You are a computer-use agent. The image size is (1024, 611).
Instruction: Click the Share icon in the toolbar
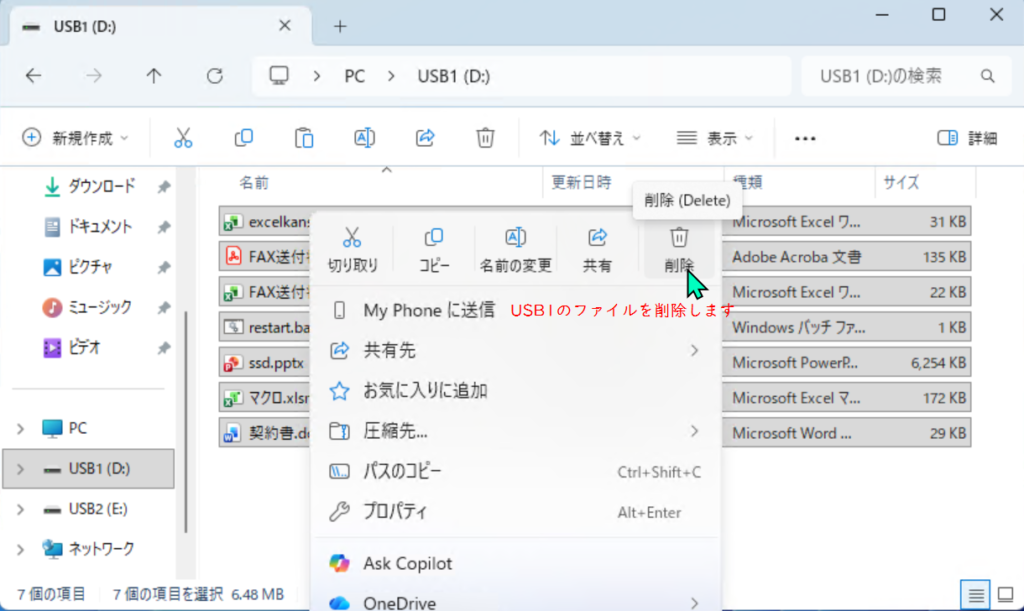click(425, 138)
